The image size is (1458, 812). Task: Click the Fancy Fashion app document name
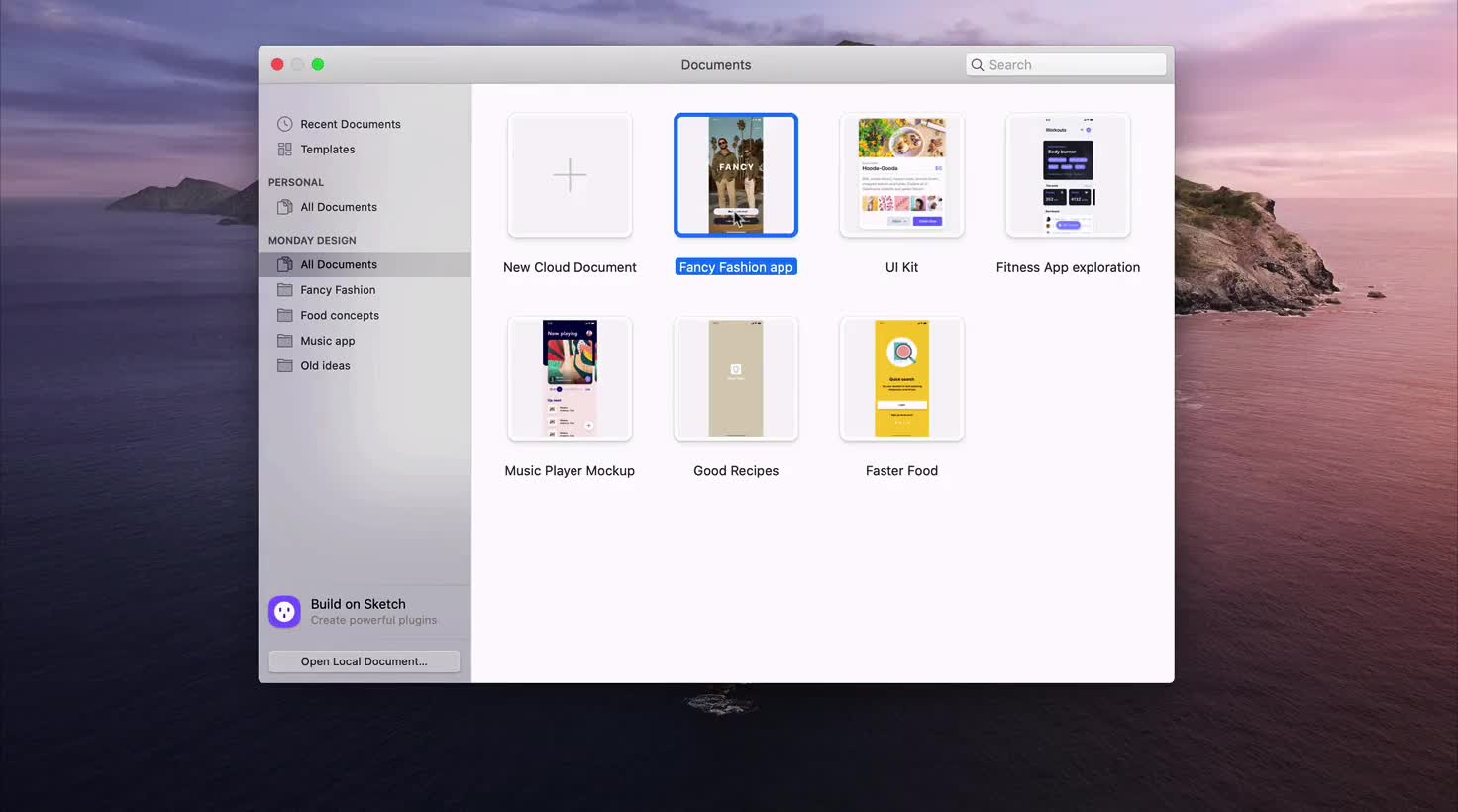(736, 267)
